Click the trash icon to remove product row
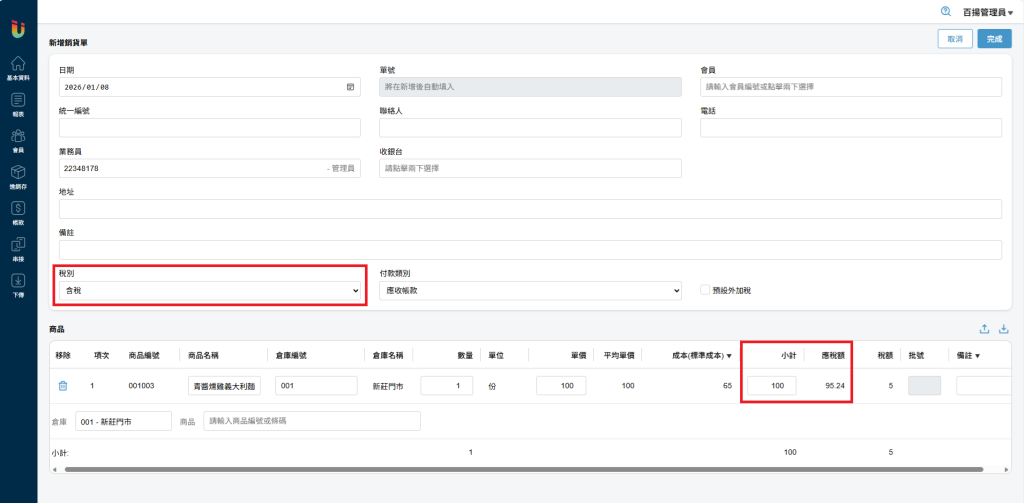 point(63,385)
